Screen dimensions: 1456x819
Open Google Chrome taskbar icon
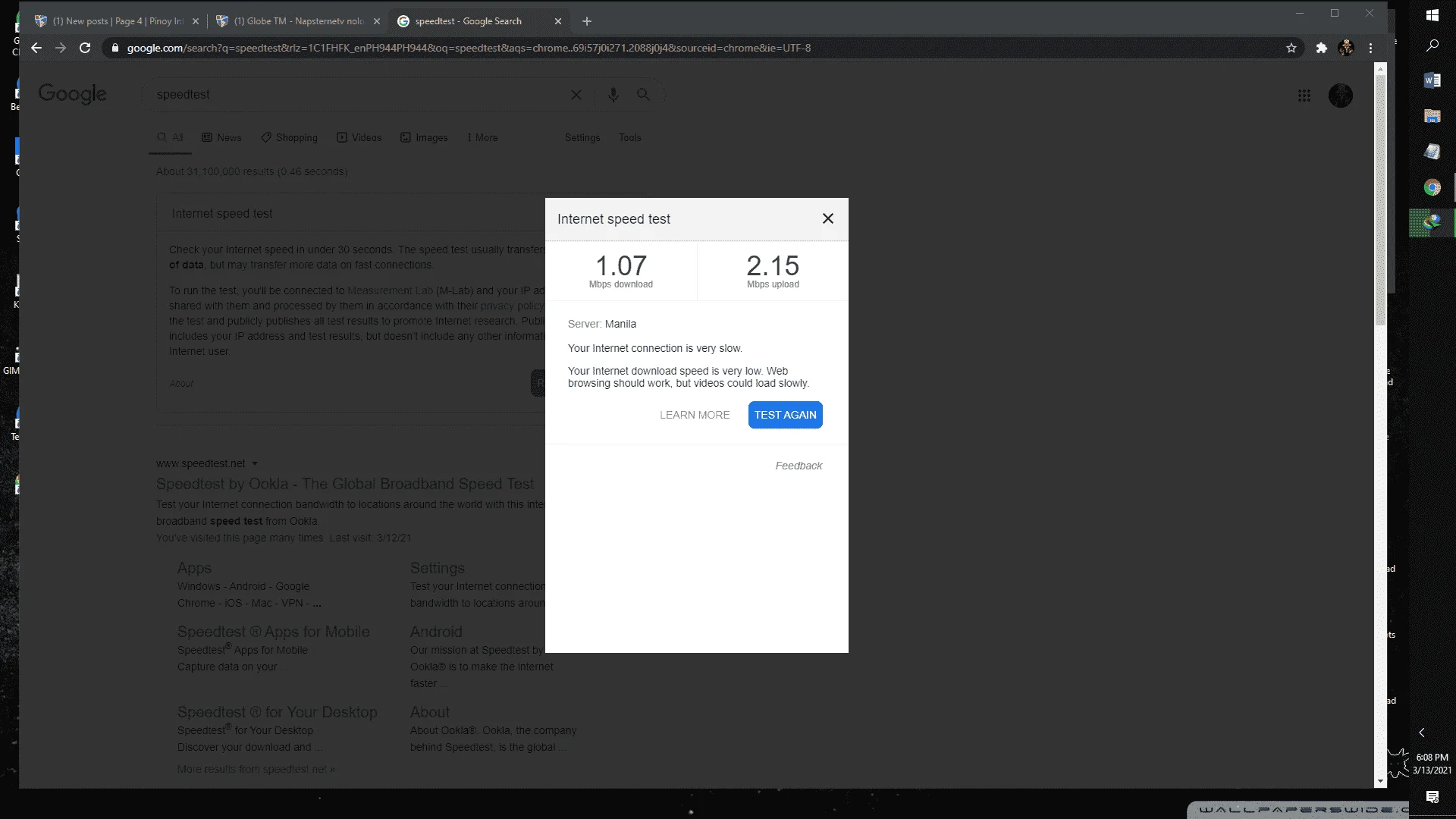point(1432,187)
